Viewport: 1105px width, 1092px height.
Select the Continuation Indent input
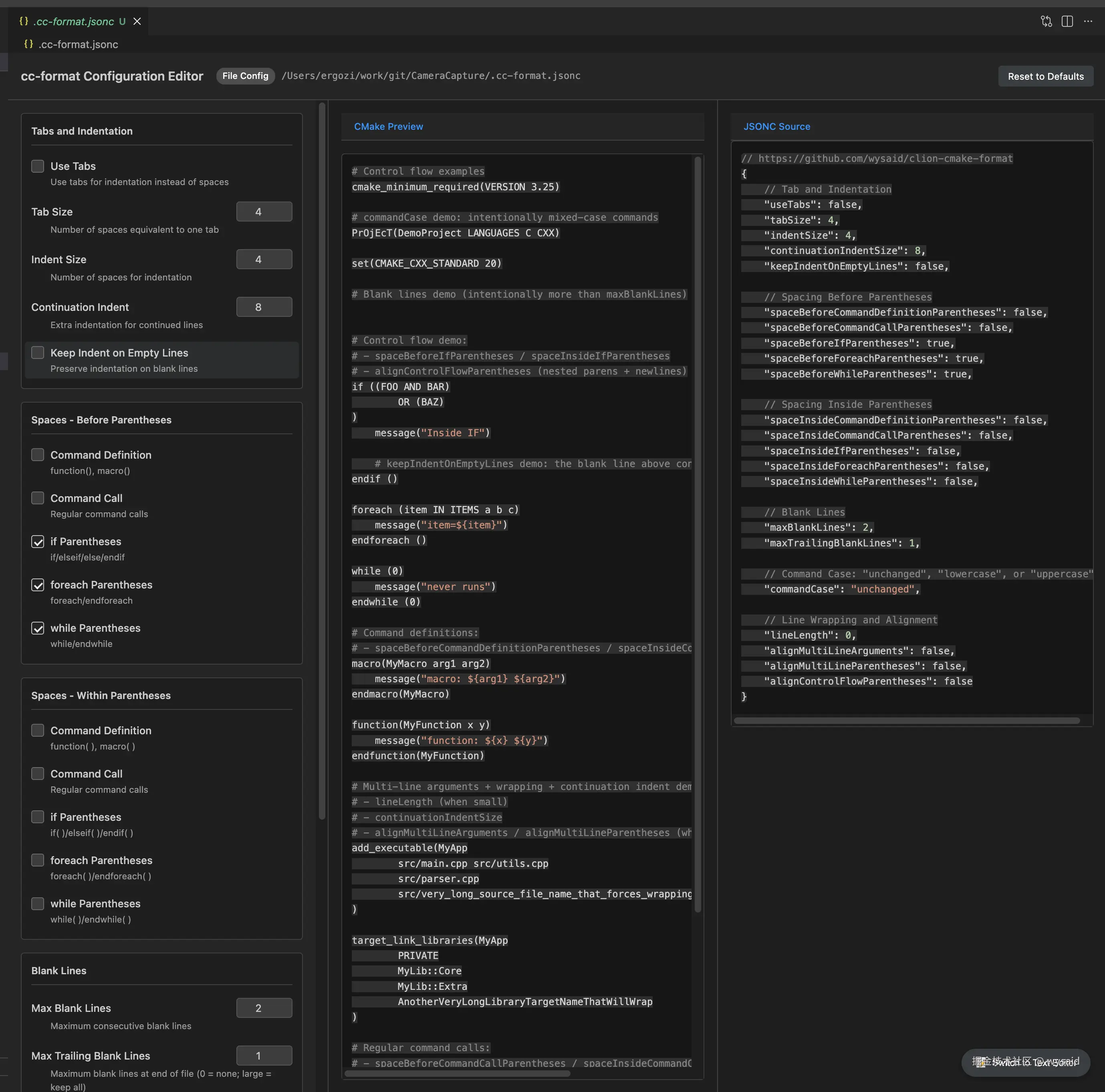[x=264, y=306]
